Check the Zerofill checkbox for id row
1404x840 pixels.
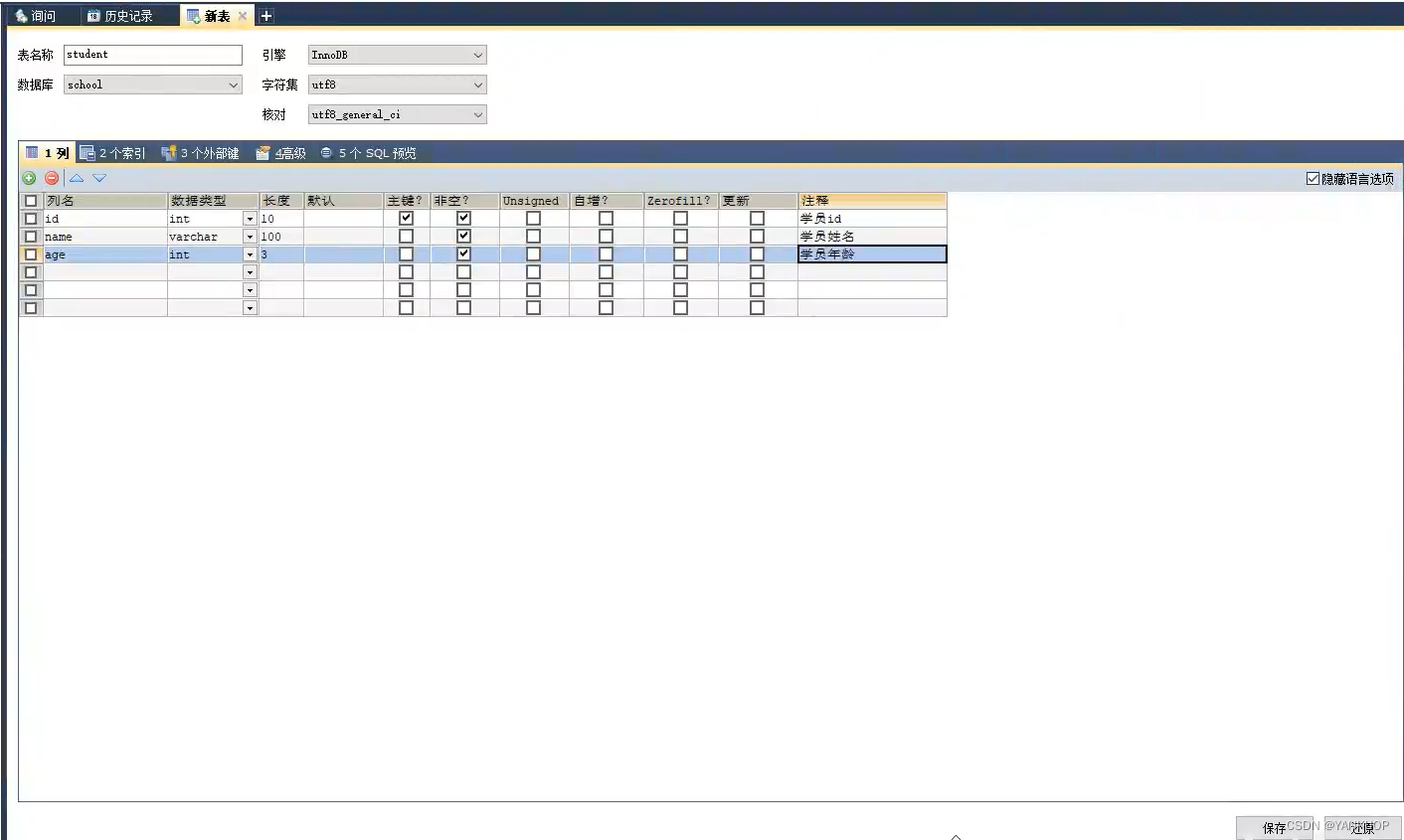coord(680,218)
